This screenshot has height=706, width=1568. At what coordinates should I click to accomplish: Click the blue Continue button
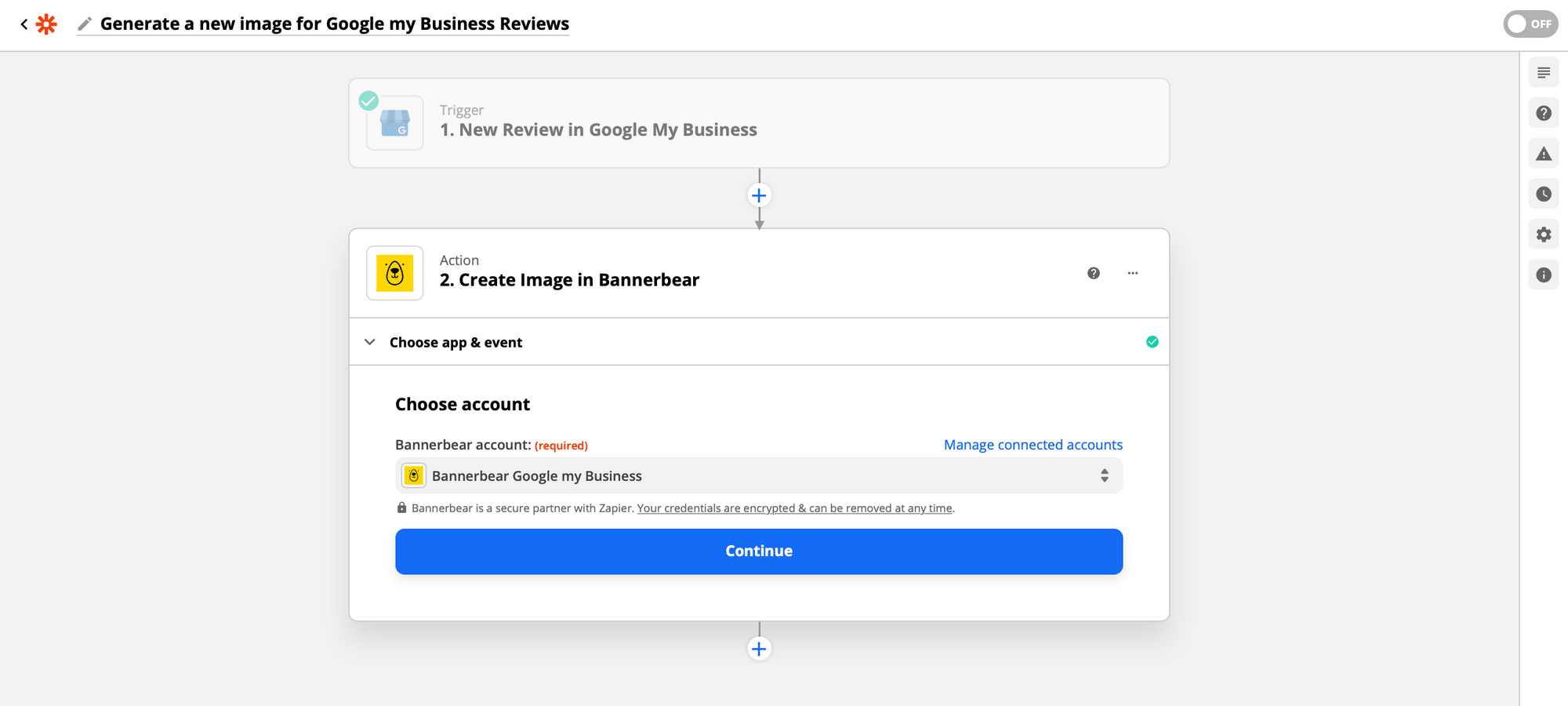tap(759, 551)
